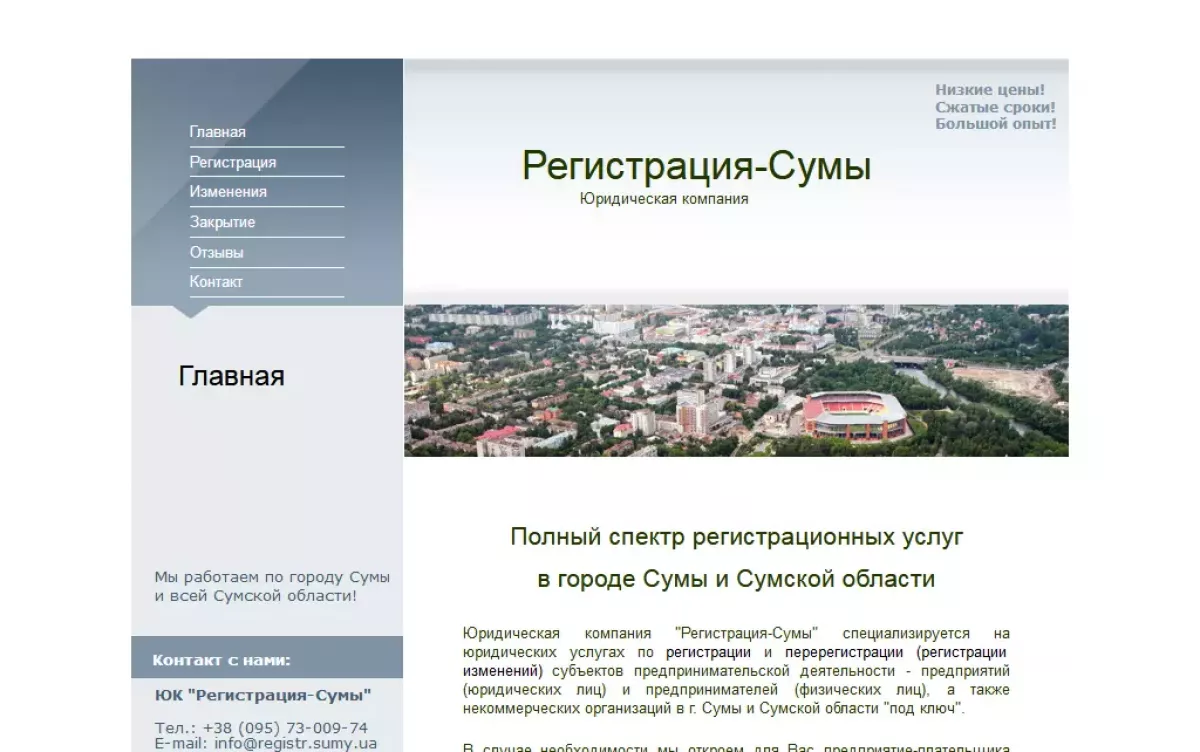The image size is (1200, 752).
Task: Go to the Регистрация menu page
Action: pyautogui.click(x=233, y=162)
